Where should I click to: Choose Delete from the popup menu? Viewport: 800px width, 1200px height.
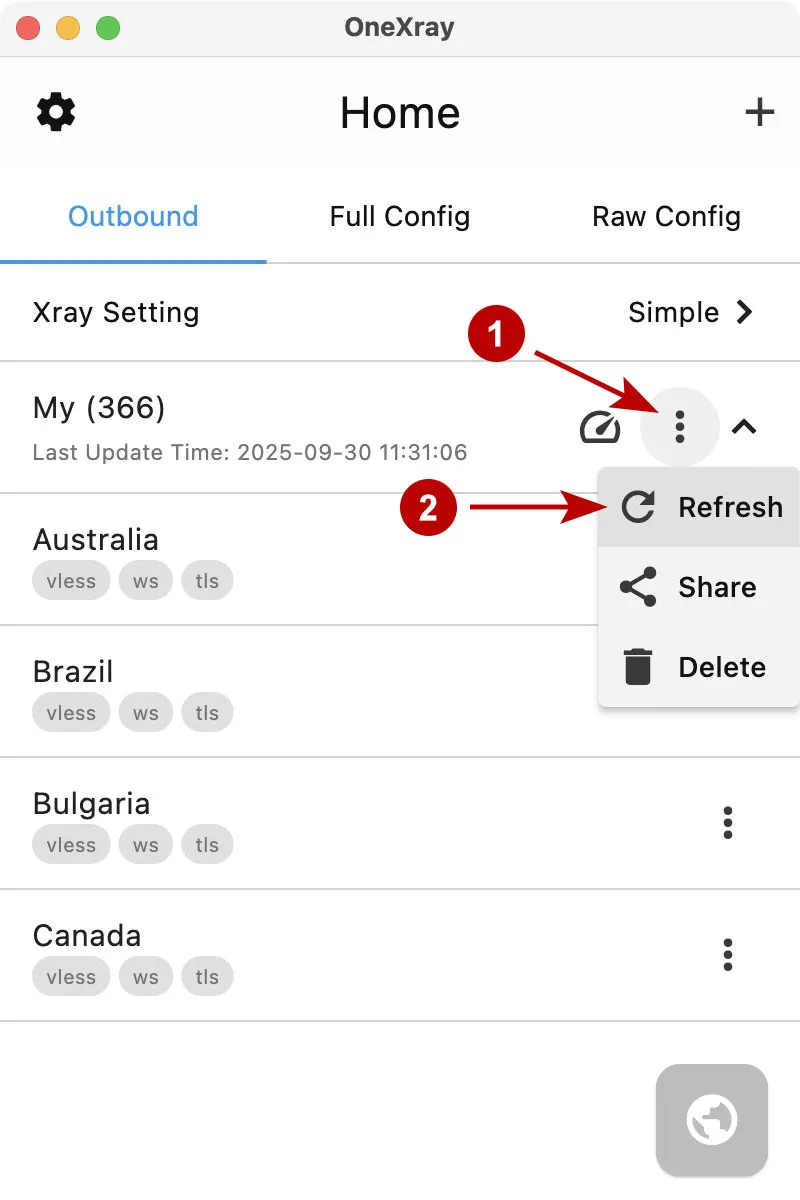point(700,667)
